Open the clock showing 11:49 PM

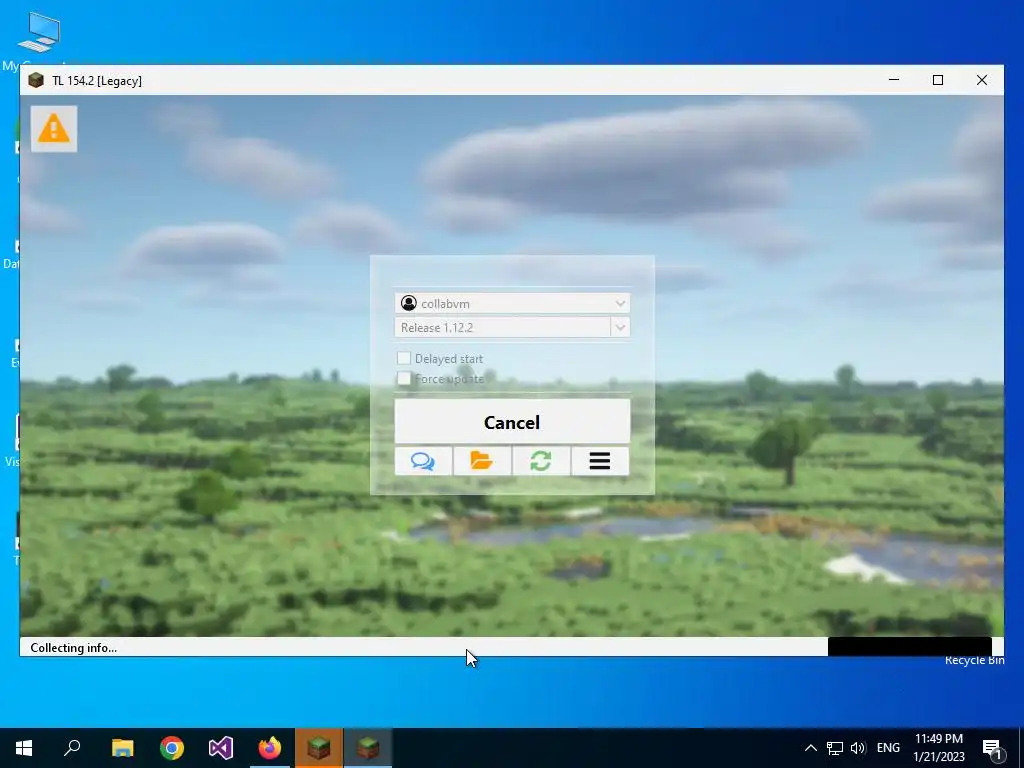pyautogui.click(x=939, y=748)
